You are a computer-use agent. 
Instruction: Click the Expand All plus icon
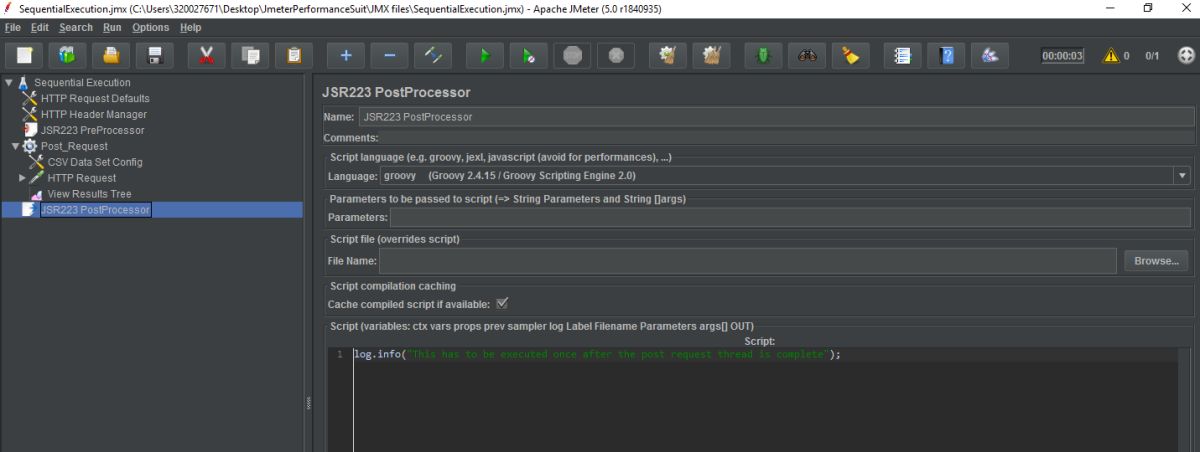346,56
